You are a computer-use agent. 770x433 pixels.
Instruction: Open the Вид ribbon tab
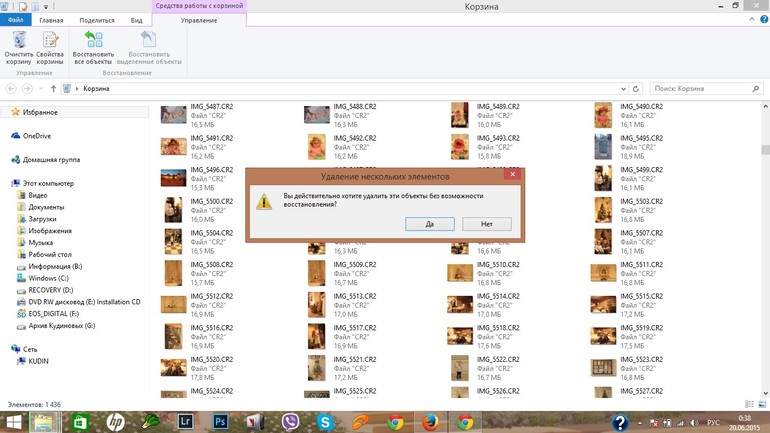137,20
